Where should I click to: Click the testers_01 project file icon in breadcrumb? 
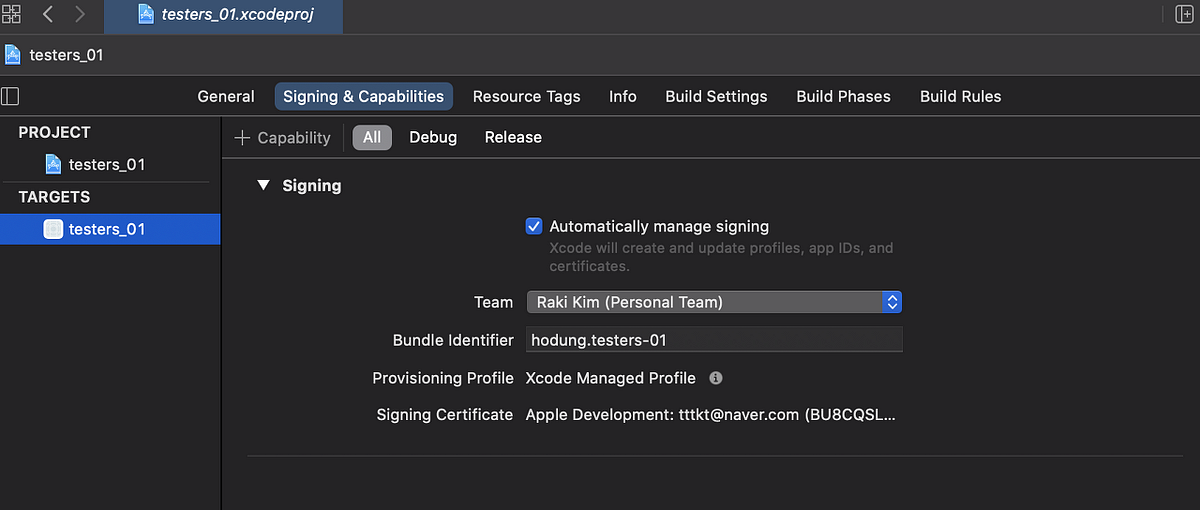click(13, 55)
